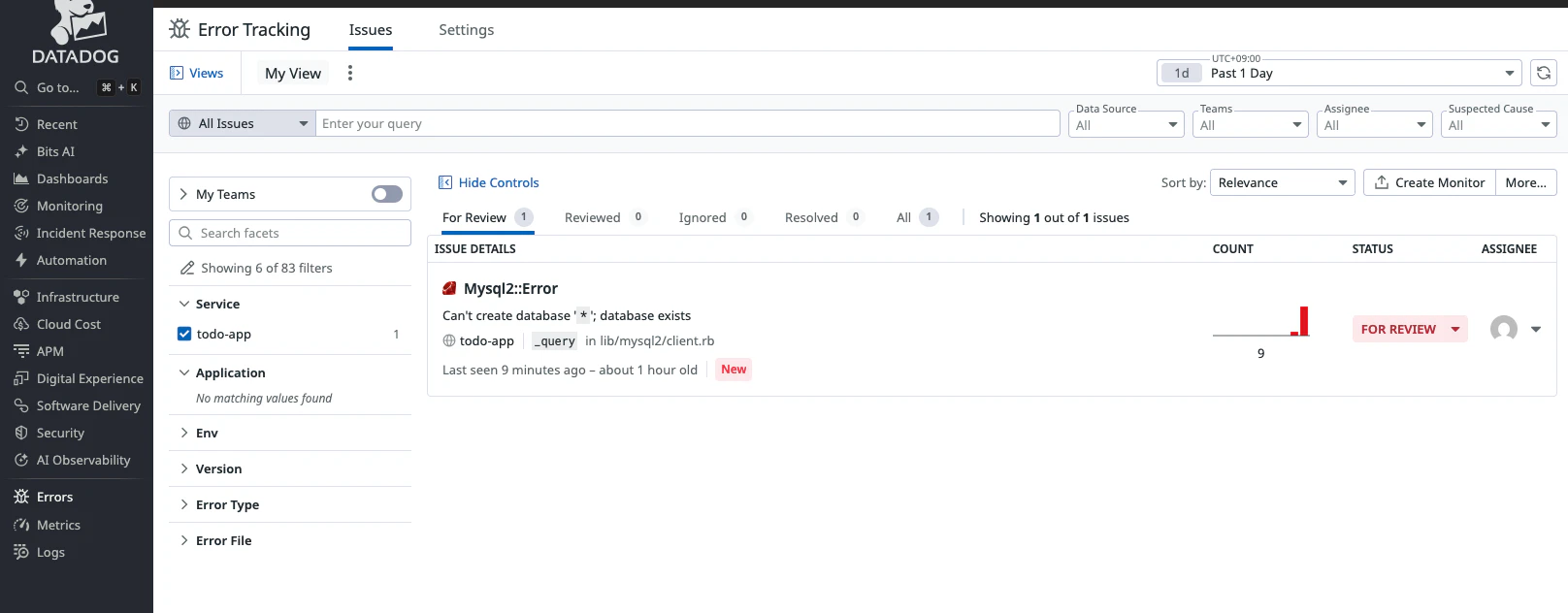This screenshot has height=613, width=1568.
Task: Click the 1d time shortcut pill
Action: (1182, 73)
